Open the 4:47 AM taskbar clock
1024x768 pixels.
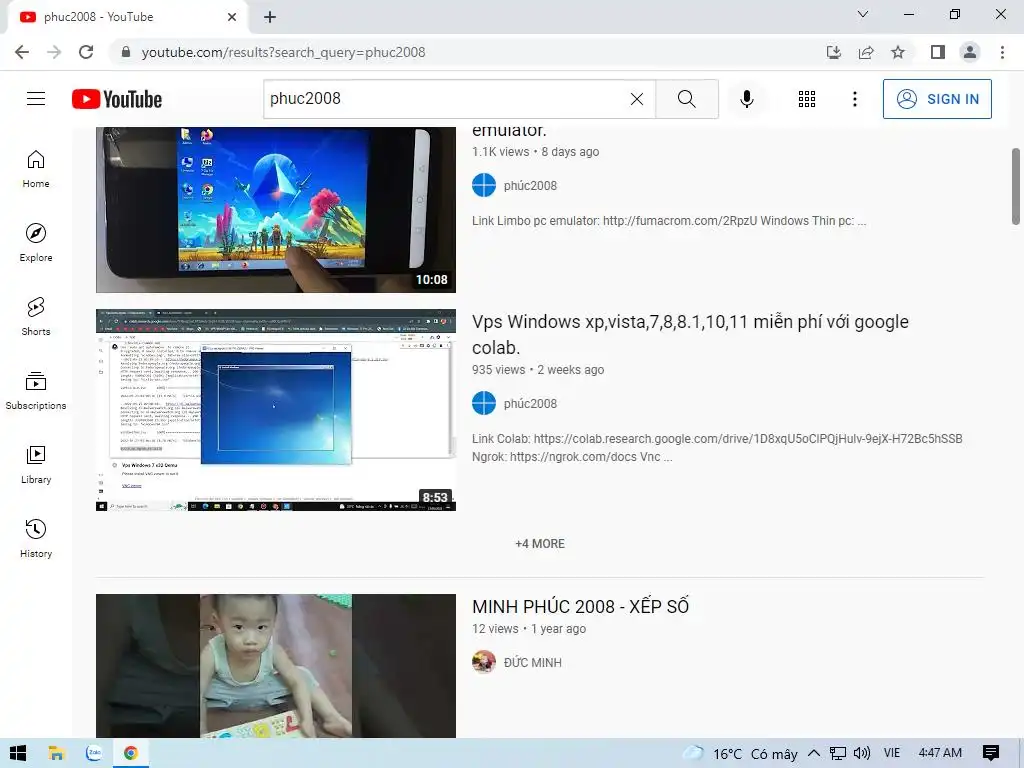pos(940,753)
